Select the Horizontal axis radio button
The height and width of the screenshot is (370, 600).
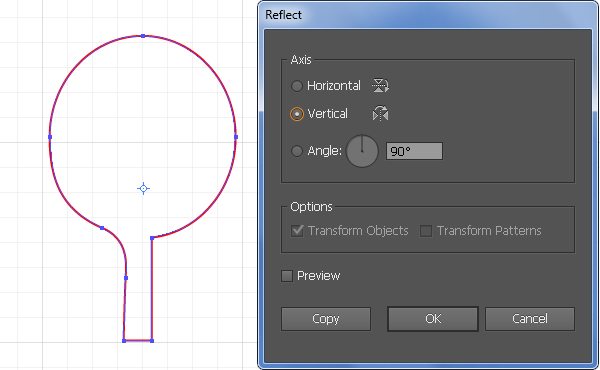pyautogui.click(x=297, y=86)
